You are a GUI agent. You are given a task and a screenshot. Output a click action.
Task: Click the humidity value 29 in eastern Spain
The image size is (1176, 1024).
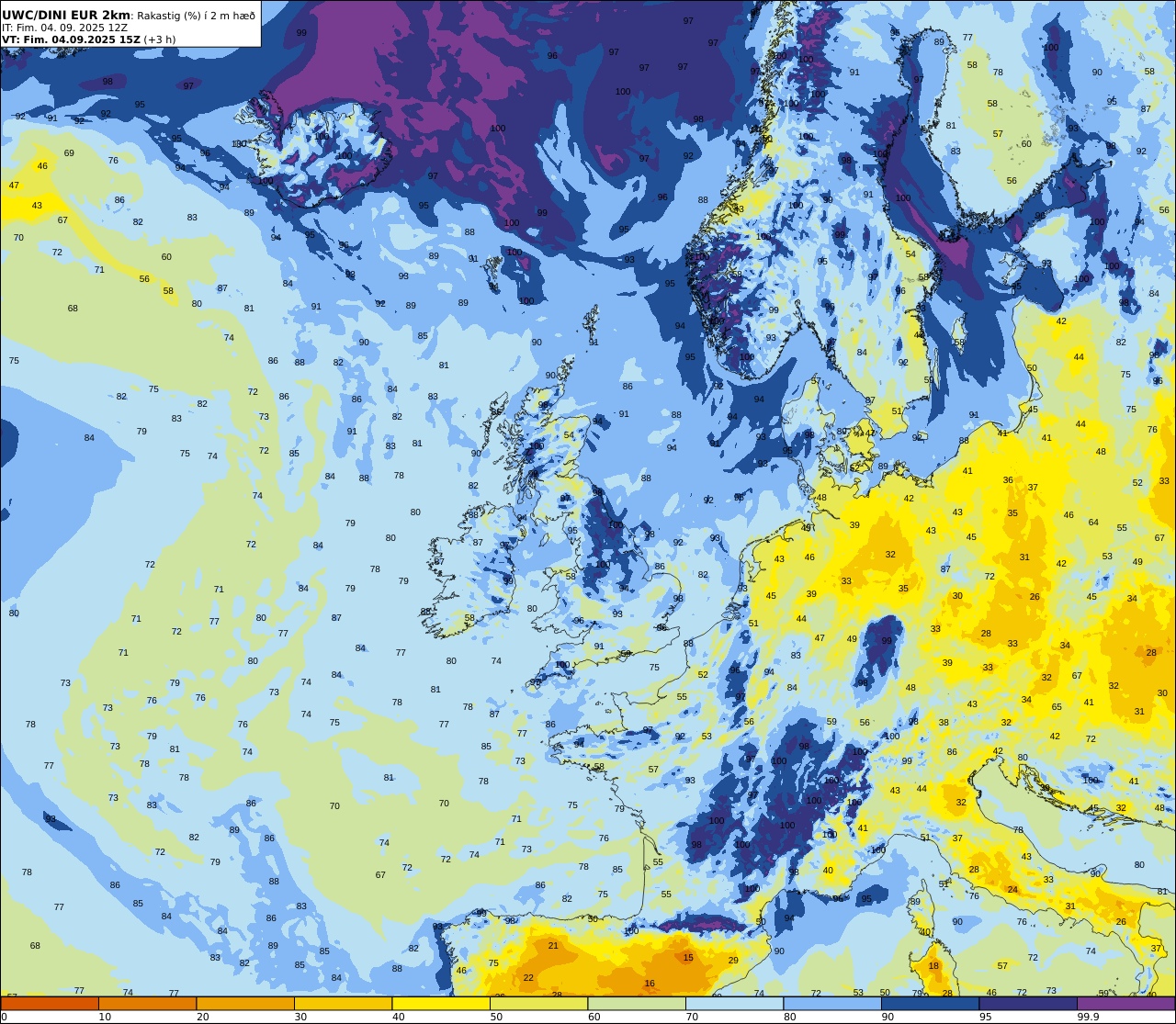733,960
